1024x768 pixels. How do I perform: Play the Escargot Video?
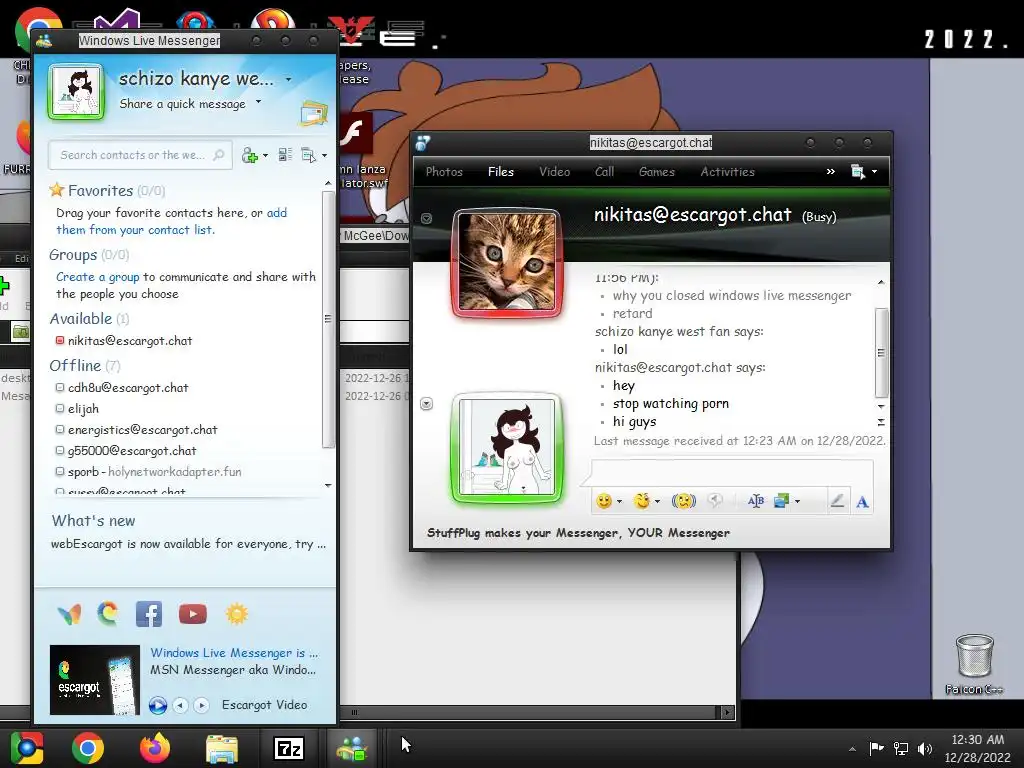click(157, 705)
